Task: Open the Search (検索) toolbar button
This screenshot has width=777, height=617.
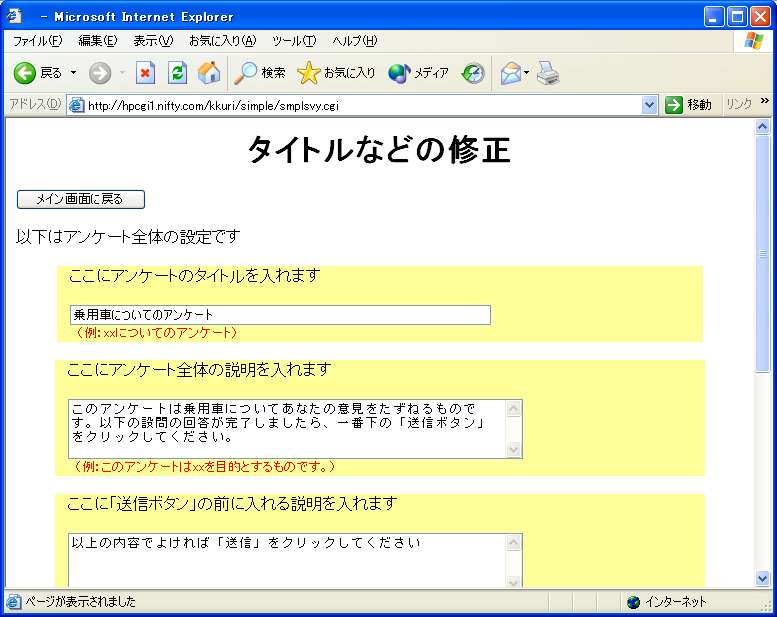Action: tap(260, 73)
